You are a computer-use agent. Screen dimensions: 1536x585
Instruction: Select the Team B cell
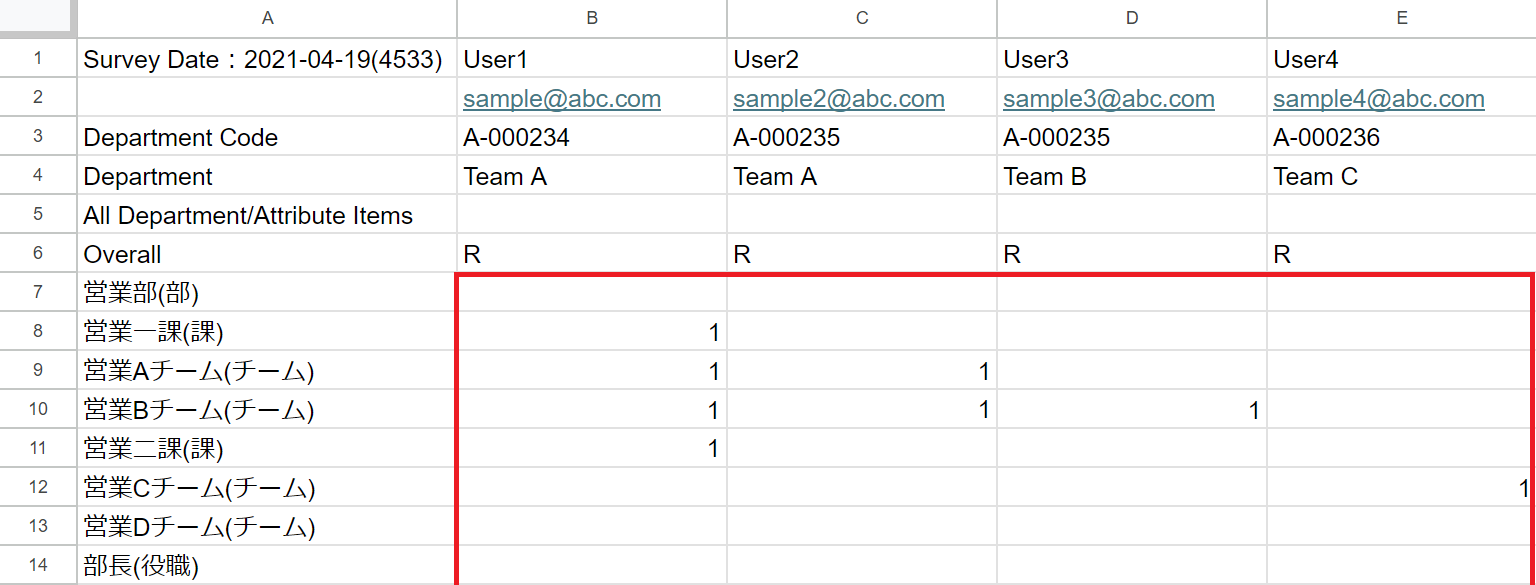pyautogui.click(x=1045, y=177)
